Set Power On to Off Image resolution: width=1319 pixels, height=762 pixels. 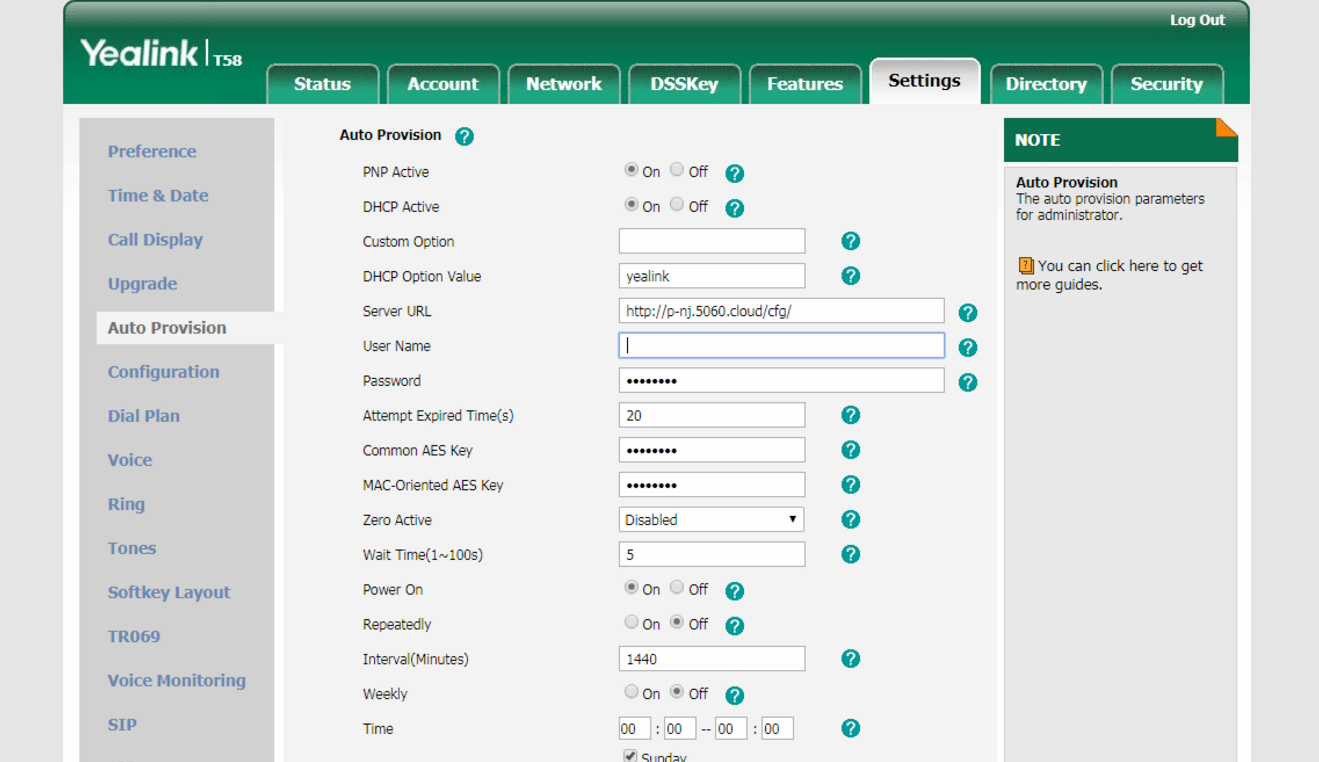click(677, 588)
